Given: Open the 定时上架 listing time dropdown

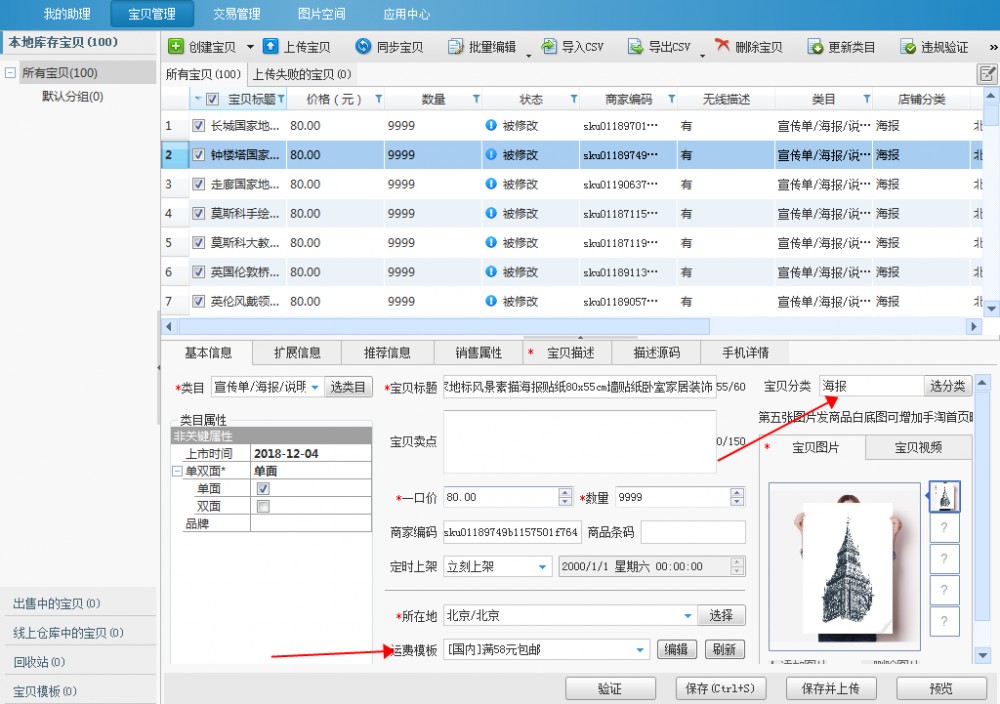Looking at the screenshot, I should (x=543, y=567).
